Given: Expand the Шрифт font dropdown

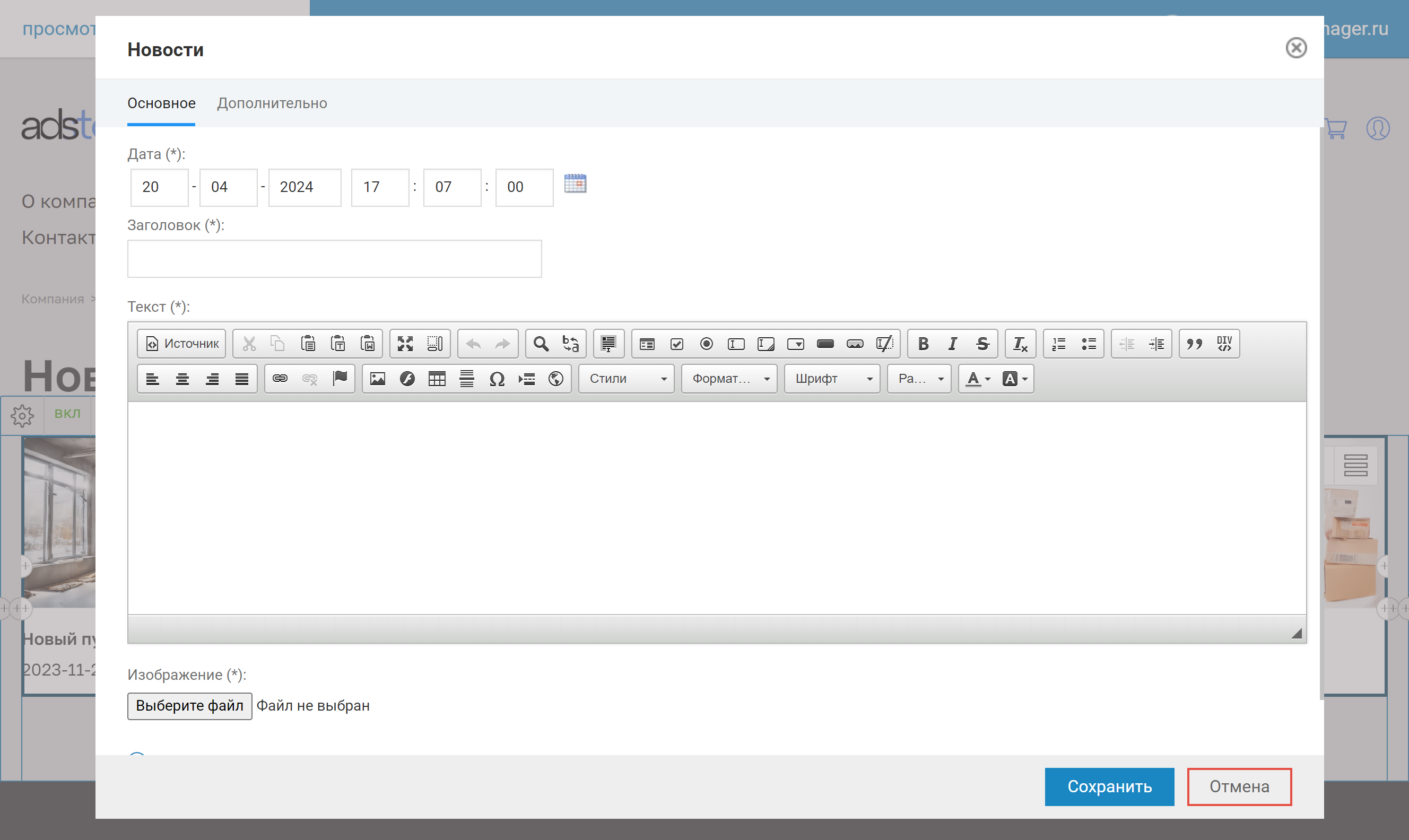Looking at the screenshot, I should [x=832, y=379].
